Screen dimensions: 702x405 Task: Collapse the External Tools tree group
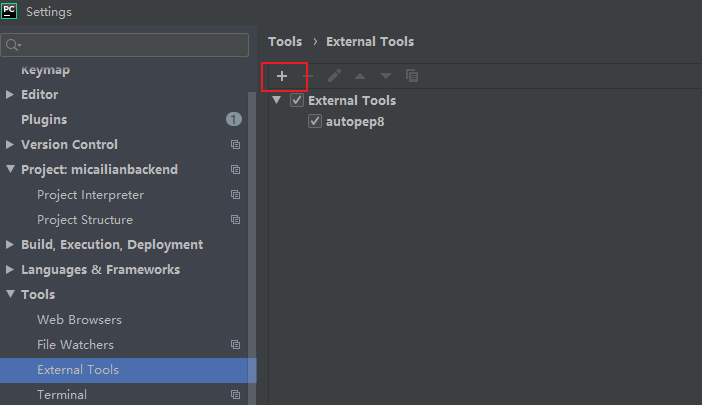(277, 100)
